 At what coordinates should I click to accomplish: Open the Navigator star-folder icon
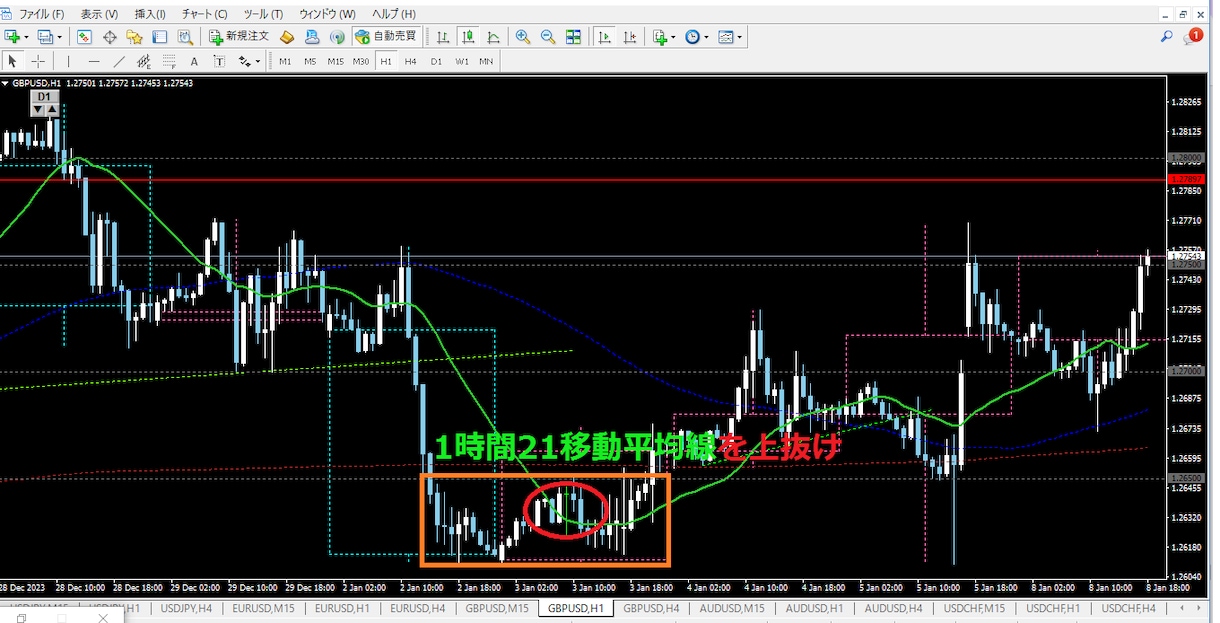(x=135, y=37)
